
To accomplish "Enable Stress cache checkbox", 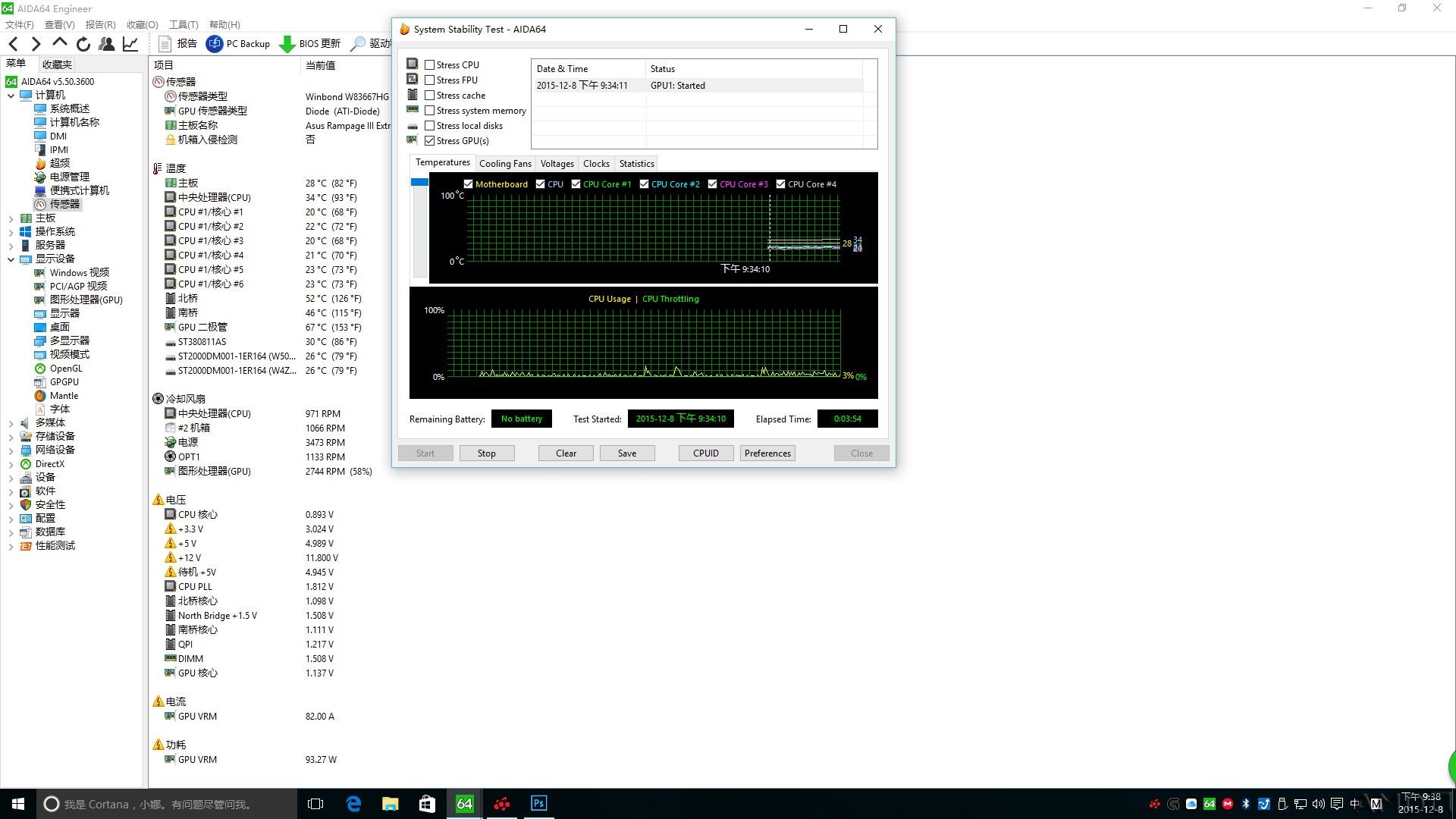I will tap(430, 96).
